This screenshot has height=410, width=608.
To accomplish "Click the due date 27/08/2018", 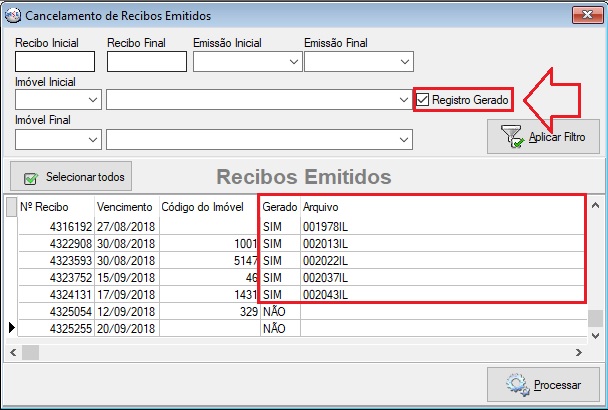I will click(x=126, y=227).
